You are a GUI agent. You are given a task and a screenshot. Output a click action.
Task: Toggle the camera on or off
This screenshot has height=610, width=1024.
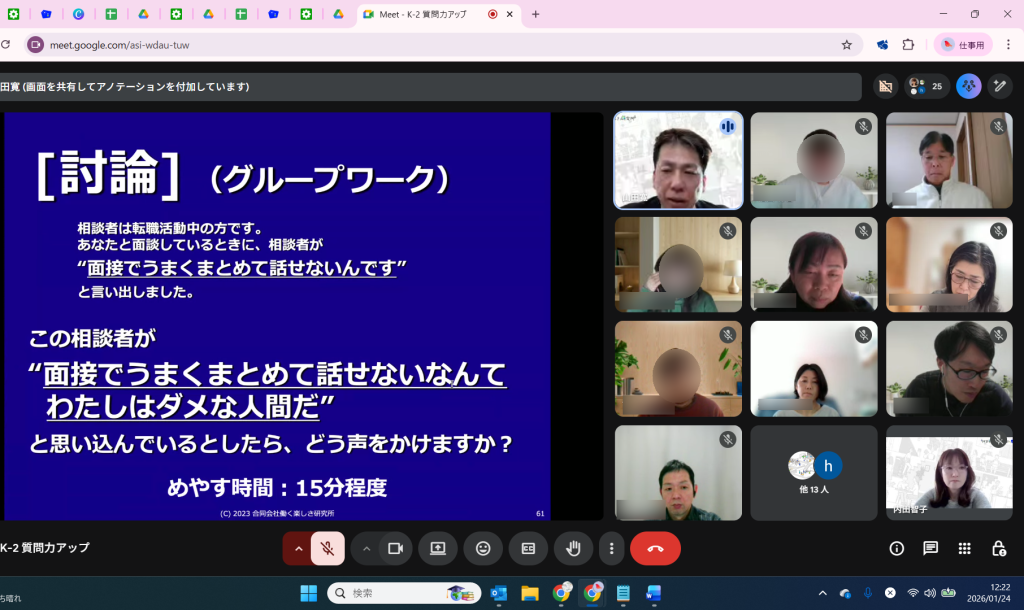click(x=395, y=548)
